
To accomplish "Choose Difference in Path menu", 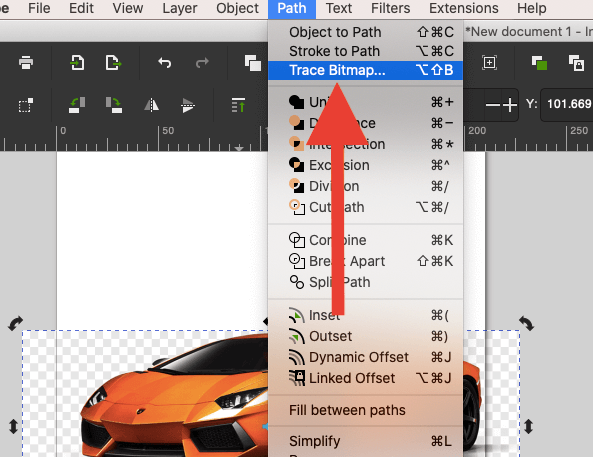I will coord(365,123).
